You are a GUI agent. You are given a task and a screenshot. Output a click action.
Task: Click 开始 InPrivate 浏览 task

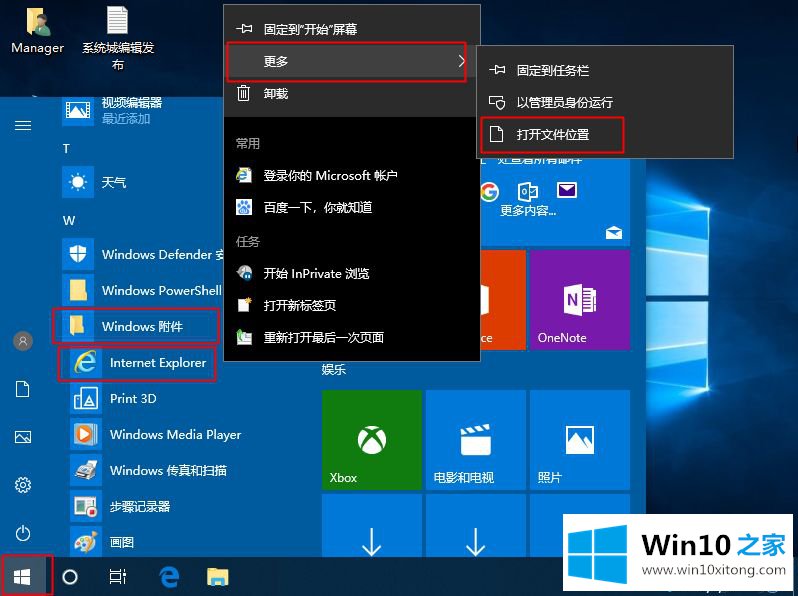[315, 273]
